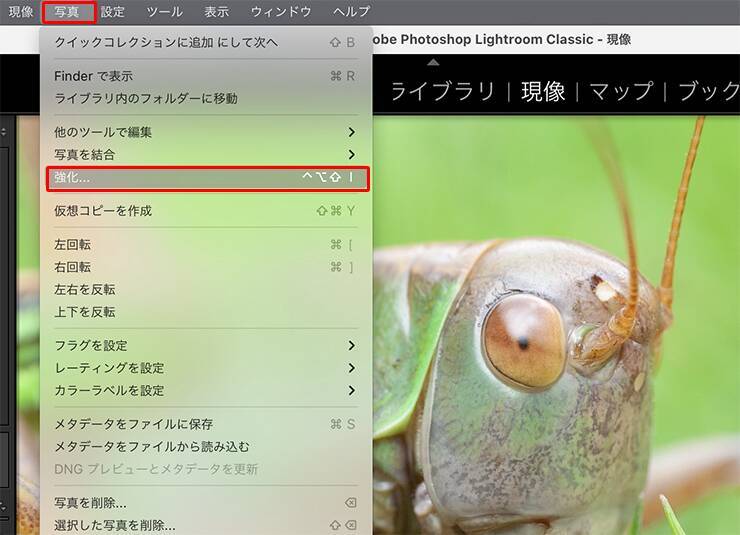Choose ライブラリ内のフォルダーに移動
This screenshot has width=740, height=535.
tap(206, 98)
